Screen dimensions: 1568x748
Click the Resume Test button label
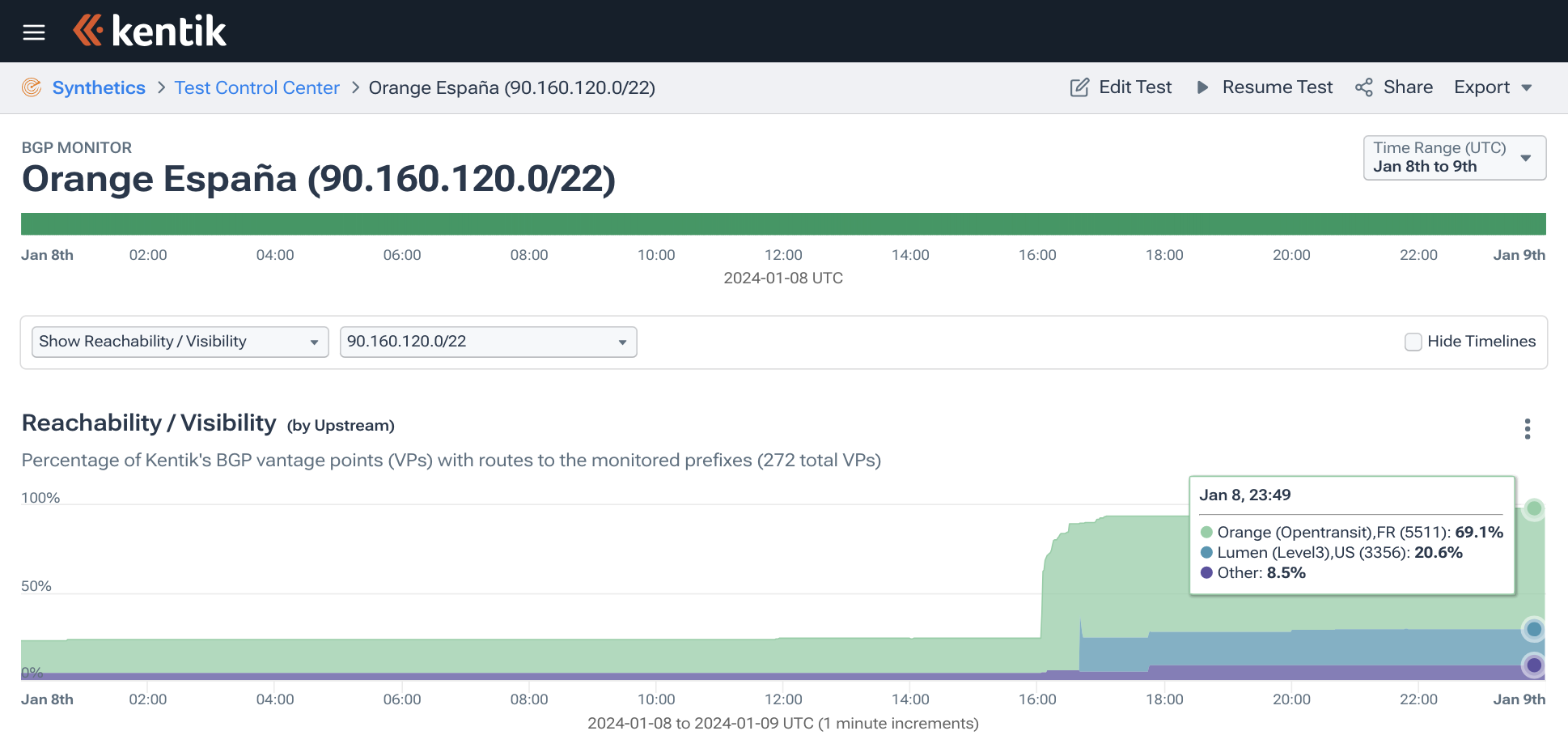click(1278, 87)
